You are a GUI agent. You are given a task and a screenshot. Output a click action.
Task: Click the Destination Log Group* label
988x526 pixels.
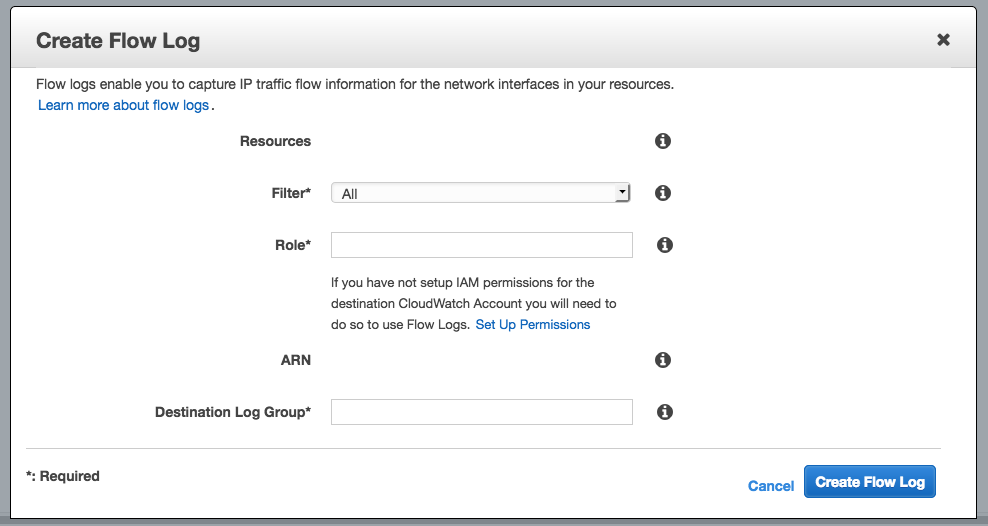(233, 412)
